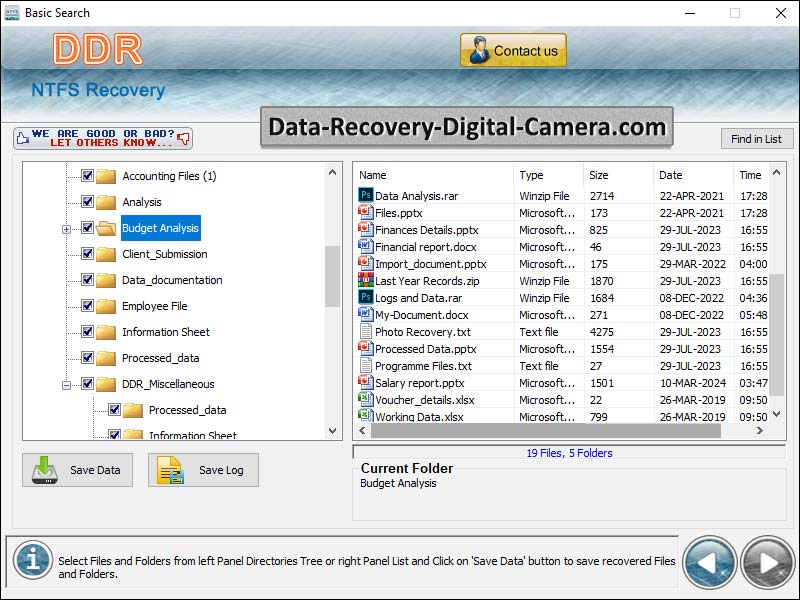Open the Contact us button

(513, 51)
